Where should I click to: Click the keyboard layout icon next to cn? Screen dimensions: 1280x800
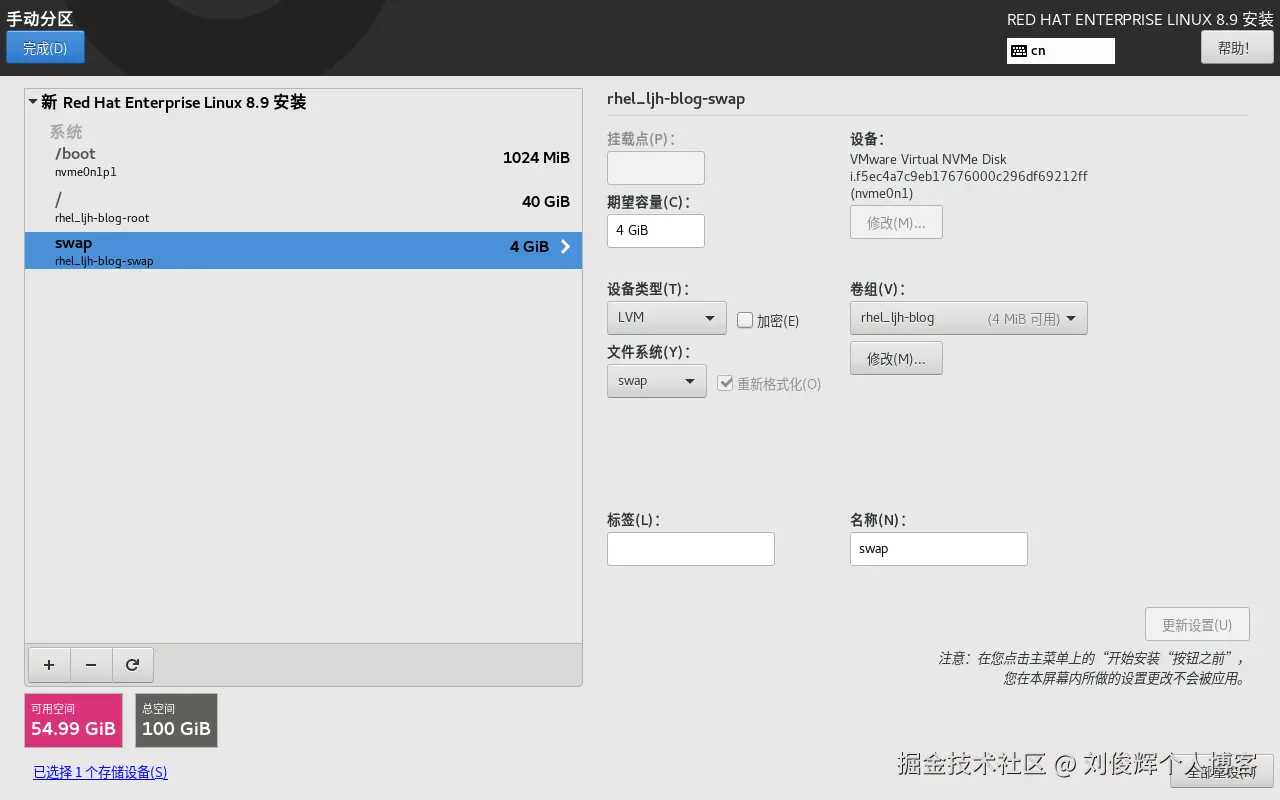click(x=1019, y=51)
